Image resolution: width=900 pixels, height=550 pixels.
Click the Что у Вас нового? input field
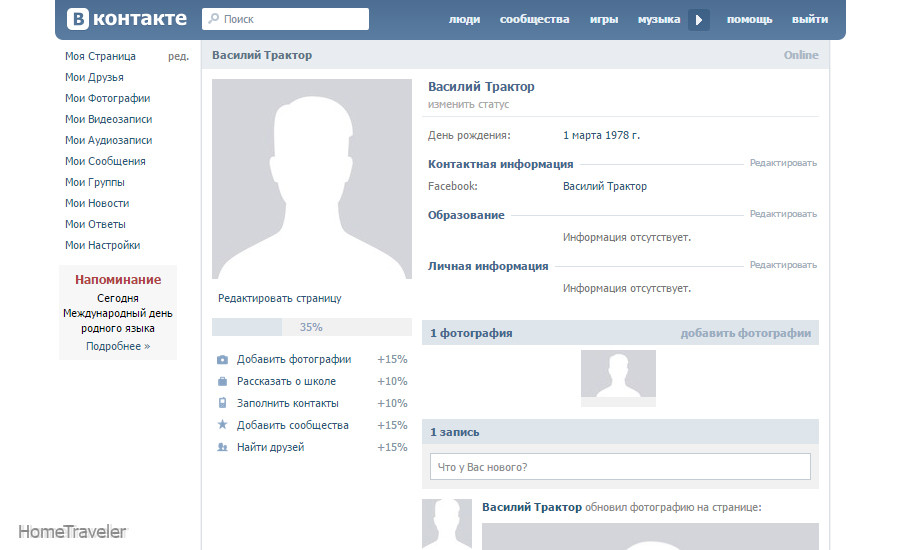point(620,467)
